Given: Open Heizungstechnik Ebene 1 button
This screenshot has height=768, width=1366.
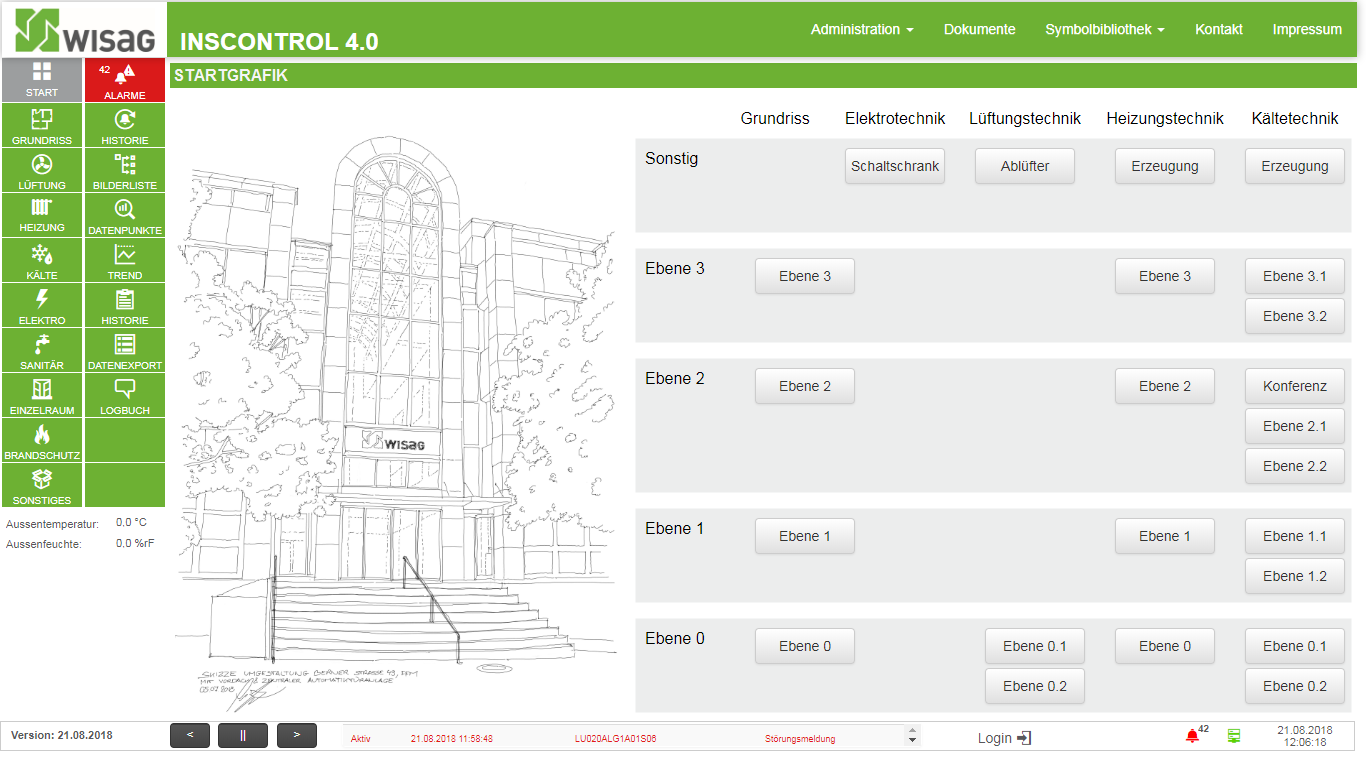Looking at the screenshot, I should (1165, 536).
